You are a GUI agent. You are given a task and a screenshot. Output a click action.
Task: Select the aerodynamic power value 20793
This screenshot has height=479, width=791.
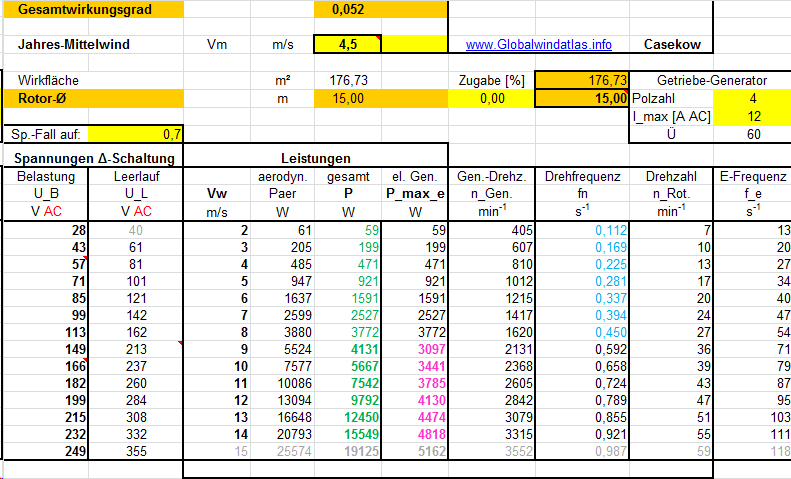pos(282,435)
